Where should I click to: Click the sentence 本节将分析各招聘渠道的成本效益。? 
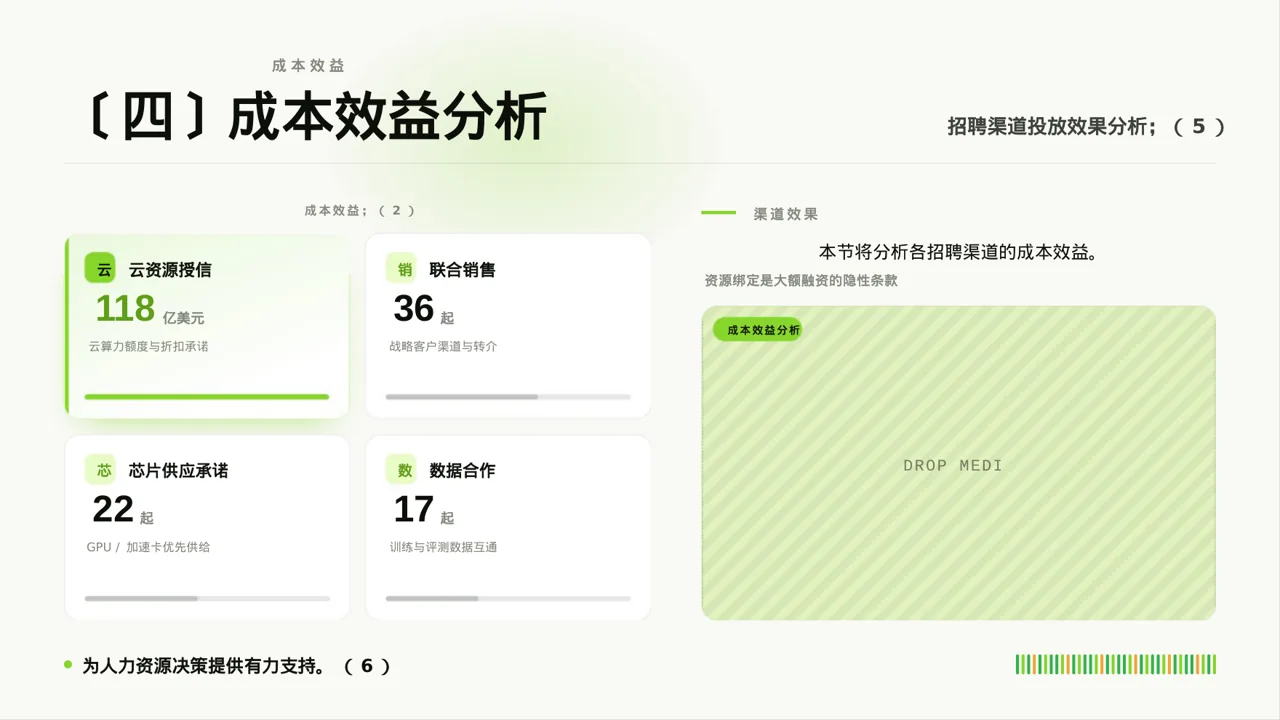point(959,252)
